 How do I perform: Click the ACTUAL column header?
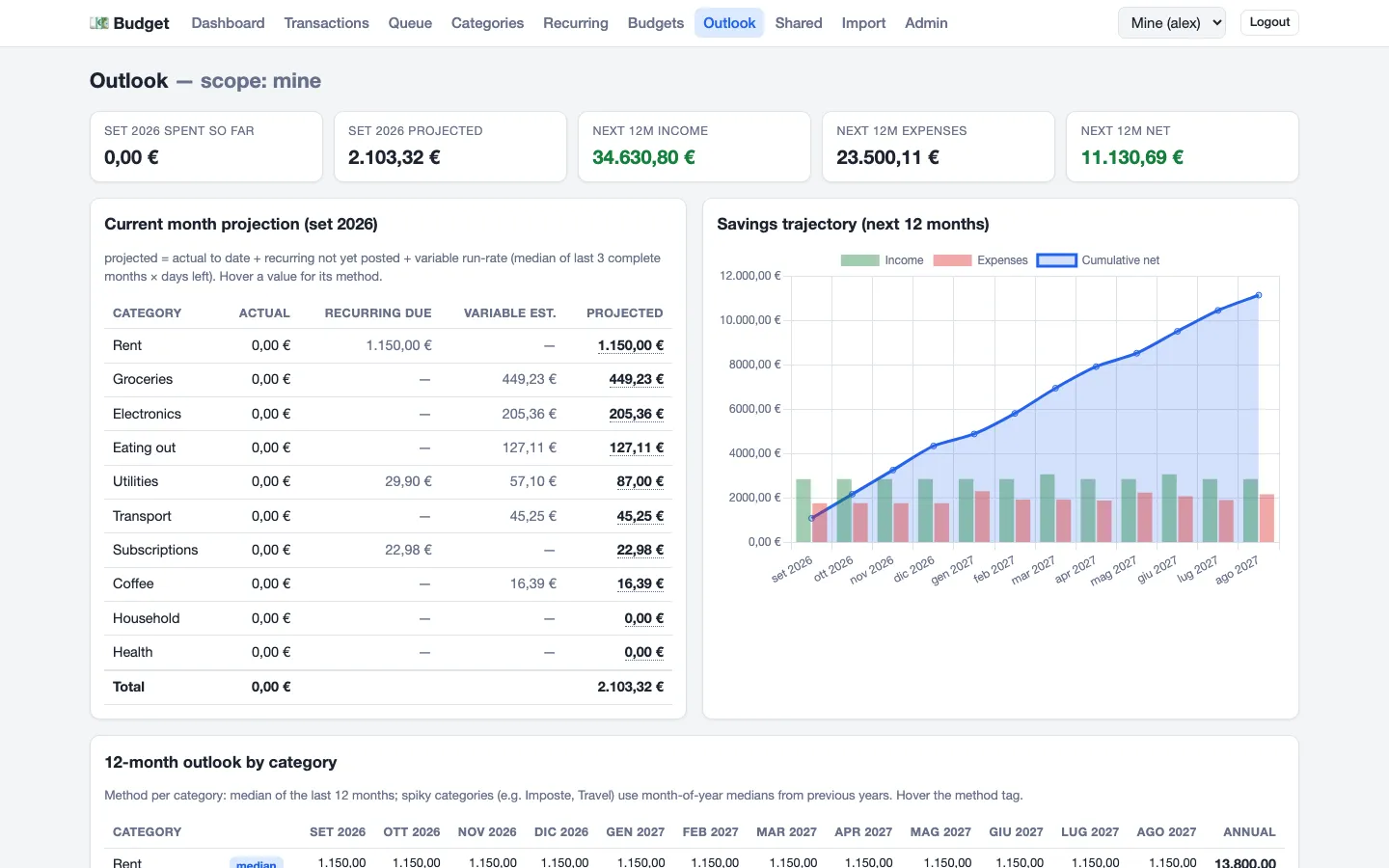point(264,313)
